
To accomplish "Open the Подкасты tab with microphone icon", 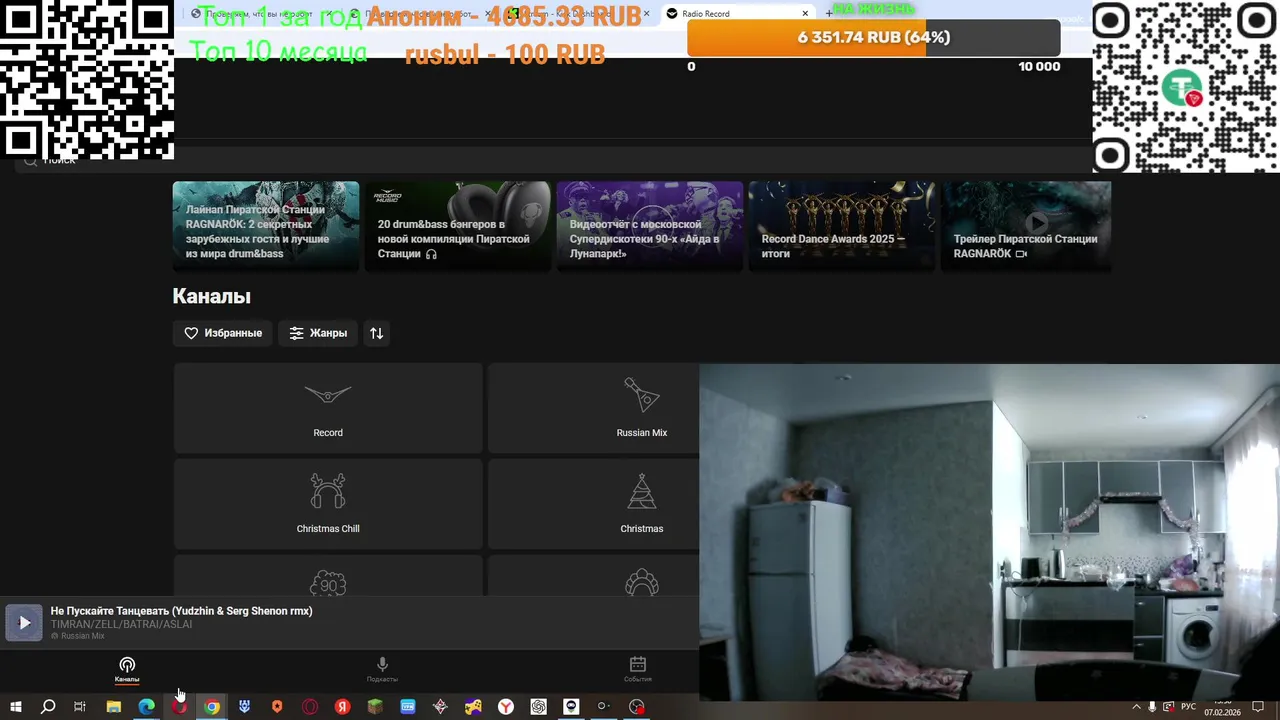I will pyautogui.click(x=382, y=670).
